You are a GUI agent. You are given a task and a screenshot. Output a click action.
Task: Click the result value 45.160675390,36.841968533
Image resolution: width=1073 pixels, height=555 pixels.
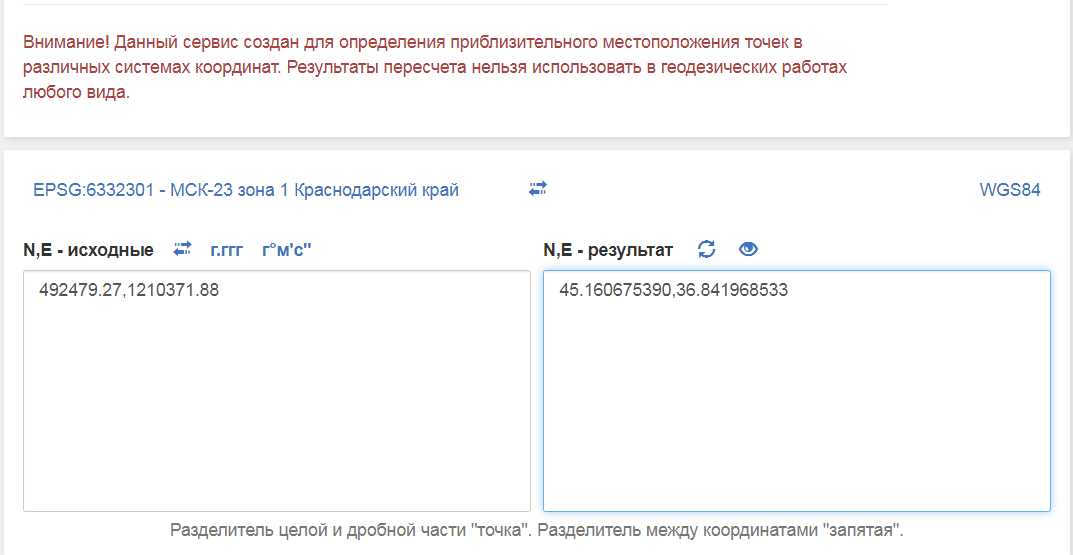coord(674,291)
